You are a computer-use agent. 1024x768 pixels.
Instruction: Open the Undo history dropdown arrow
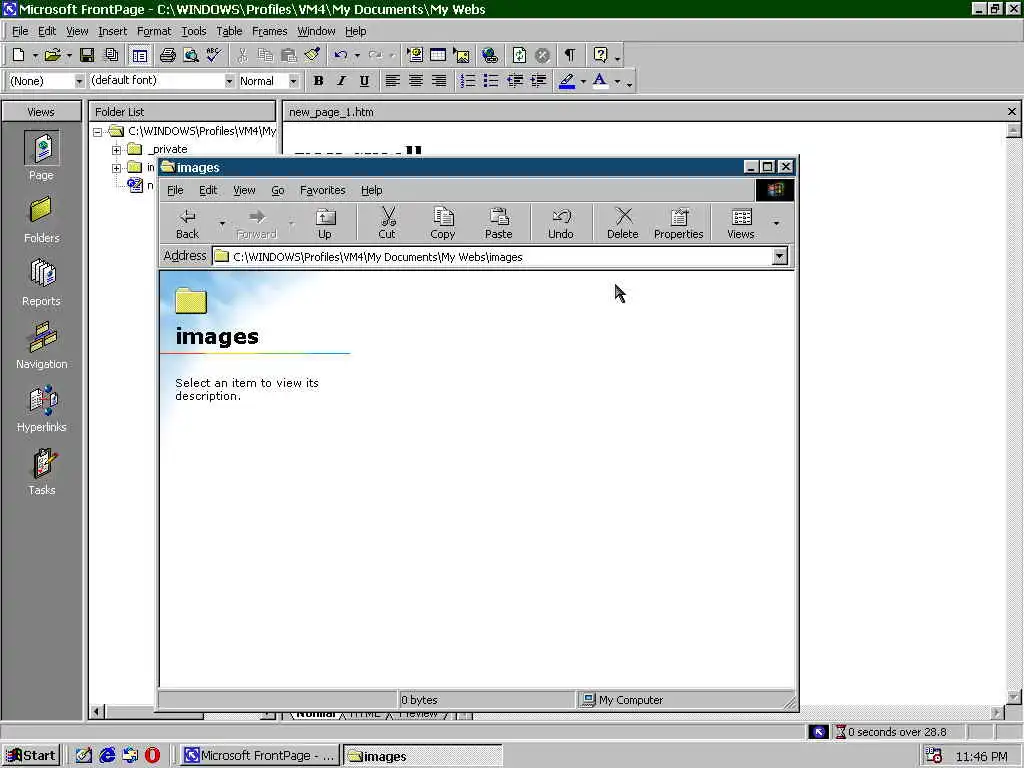click(x=357, y=56)
